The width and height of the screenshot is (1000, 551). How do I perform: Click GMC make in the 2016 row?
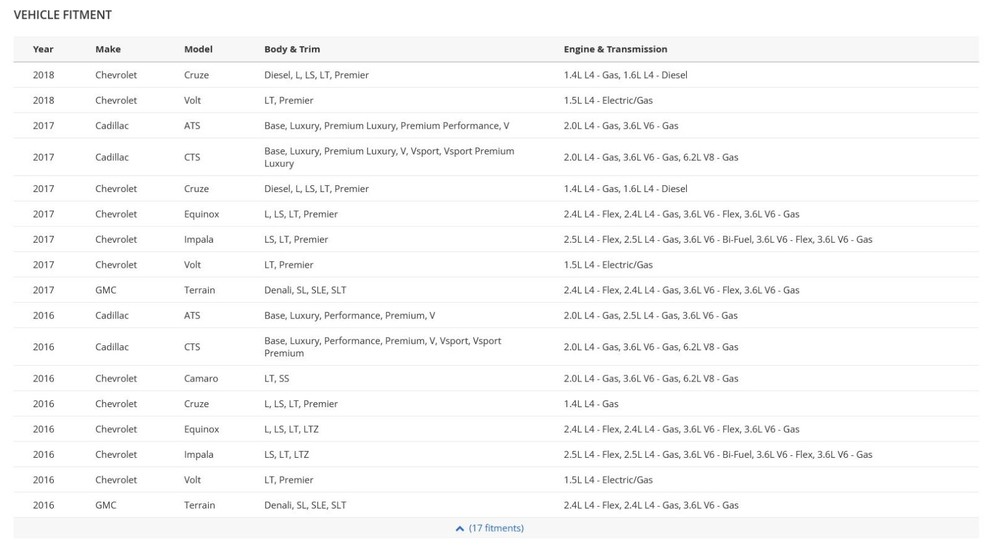(106, 505)
